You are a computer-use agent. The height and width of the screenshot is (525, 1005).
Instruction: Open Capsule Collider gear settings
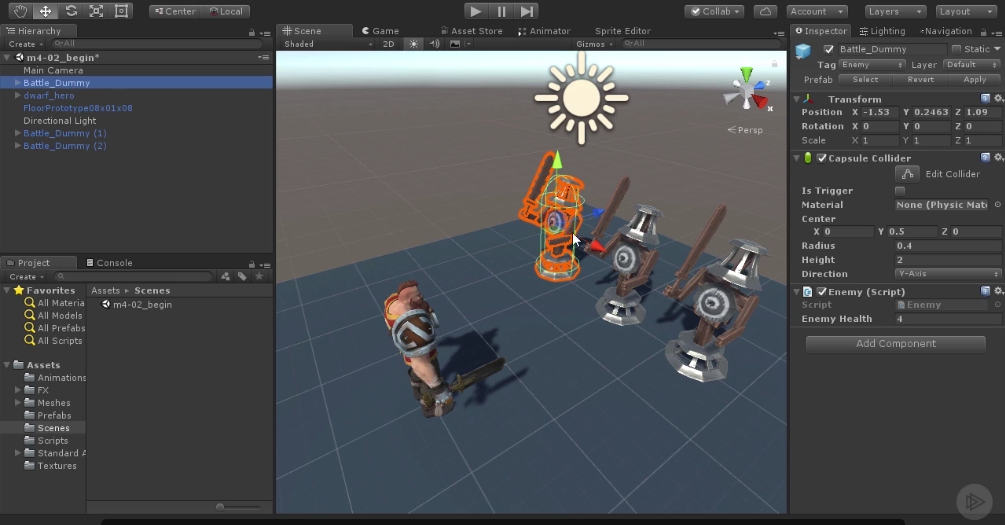point(999,158)
